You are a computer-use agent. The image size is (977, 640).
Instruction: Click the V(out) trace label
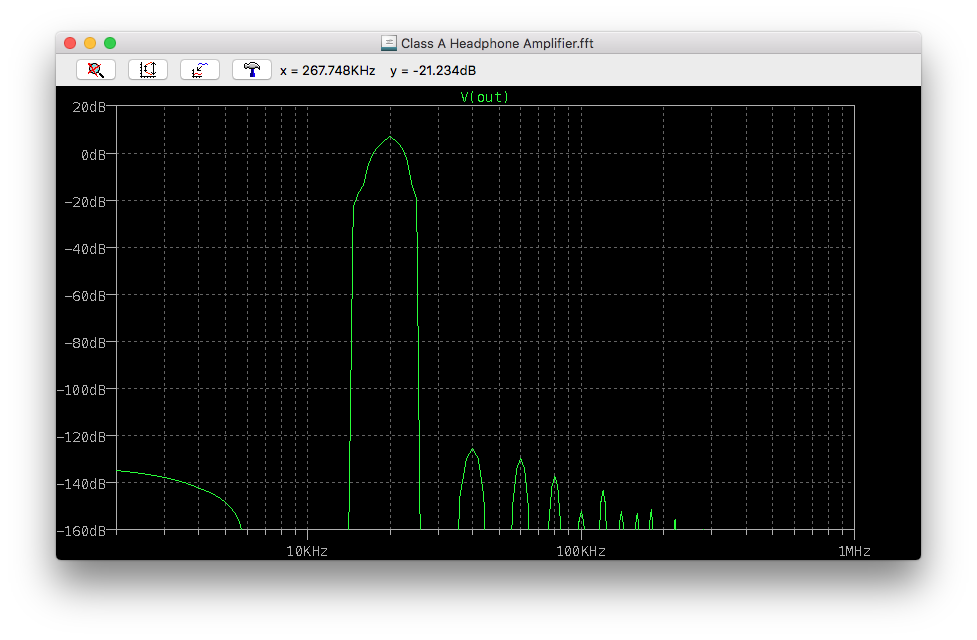click(x=485, y=97)
